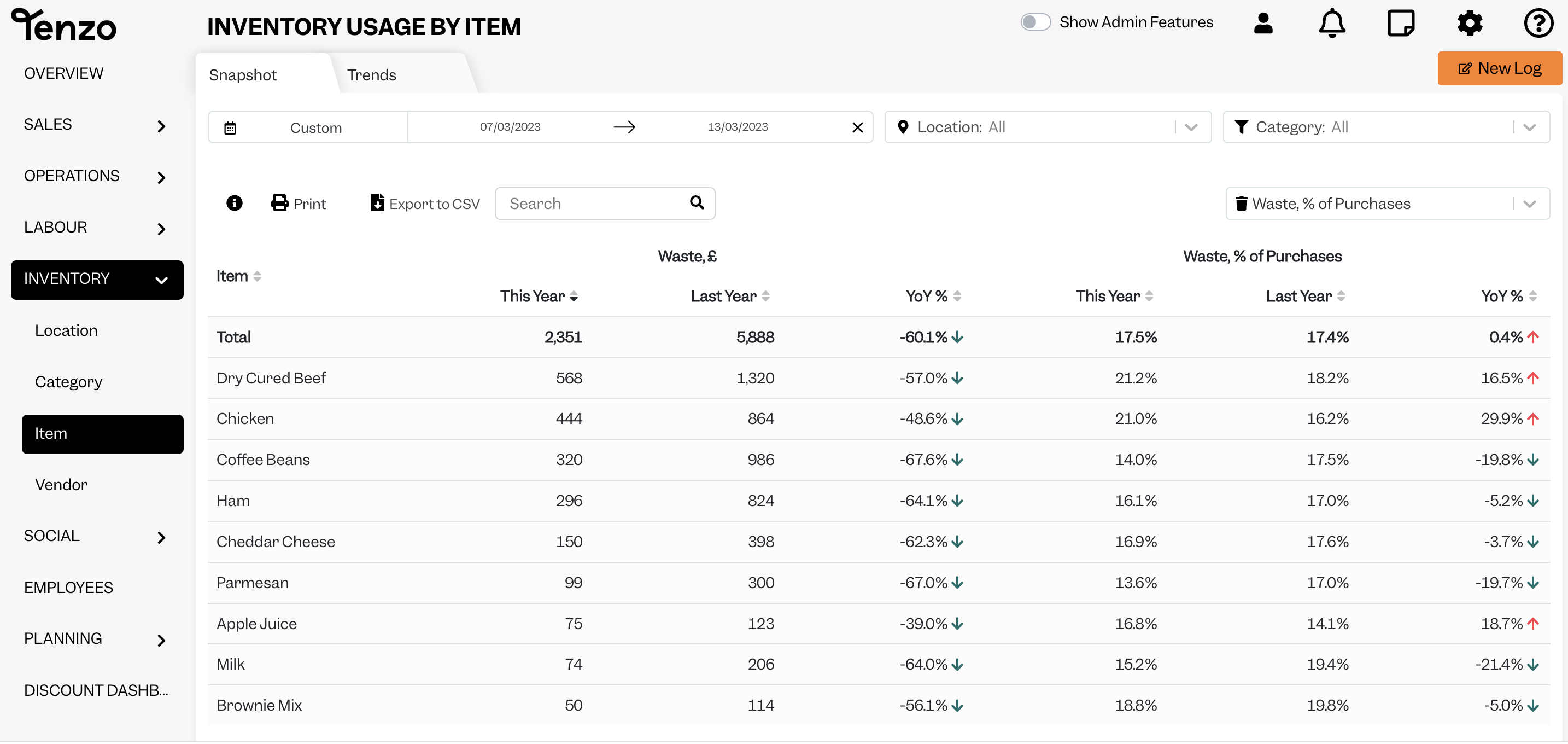Click the info icon beside Print

click(235, 204)
